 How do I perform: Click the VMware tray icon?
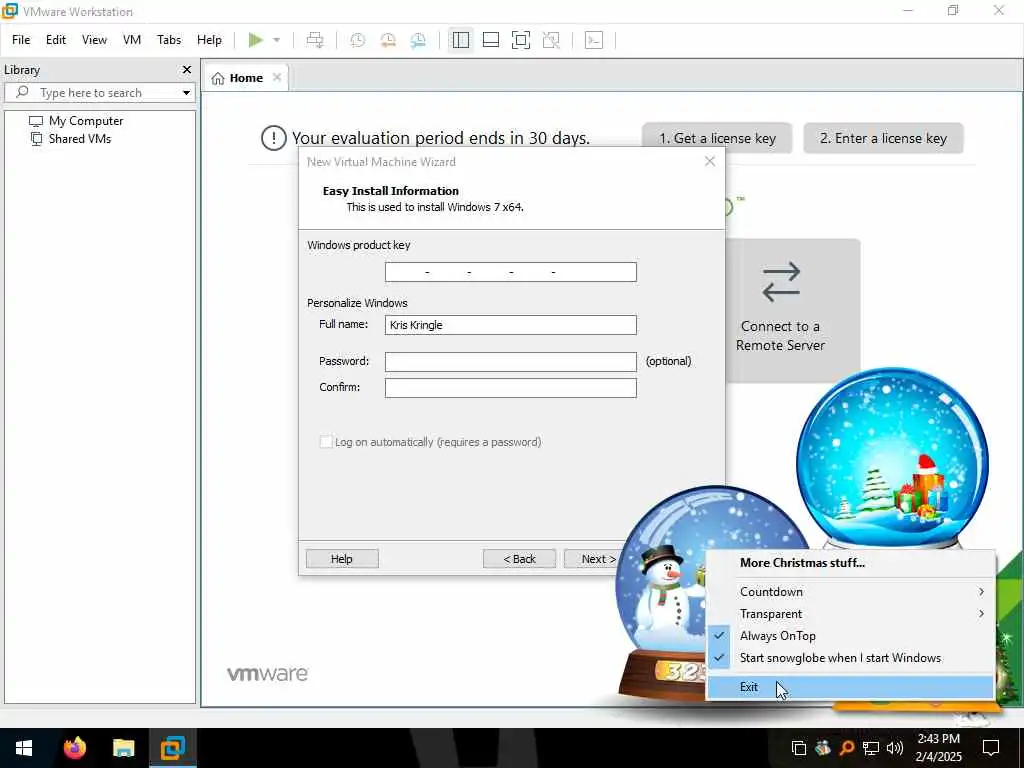click(x=798, y=748)
